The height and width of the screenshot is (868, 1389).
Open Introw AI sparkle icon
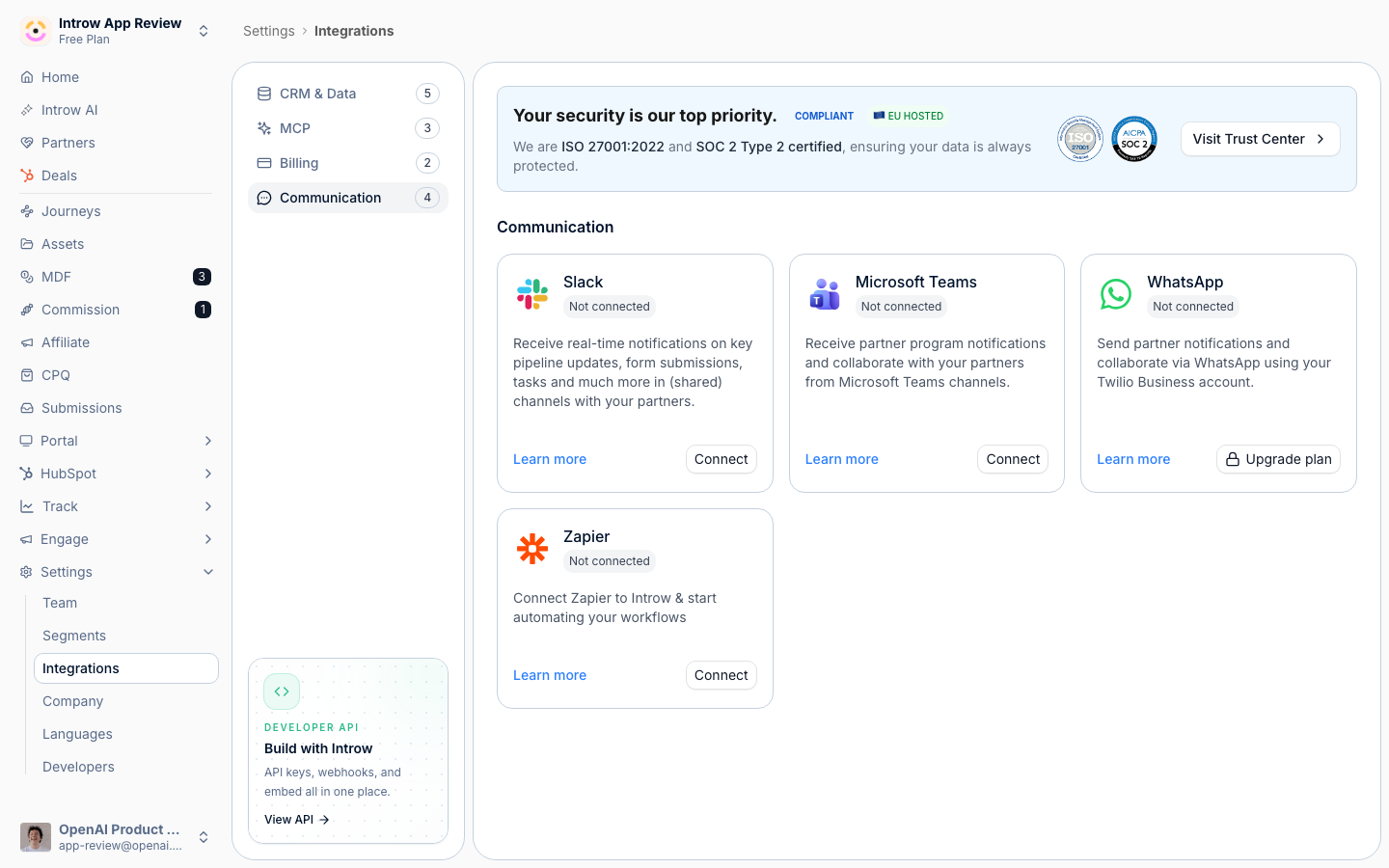click(27, 110)
